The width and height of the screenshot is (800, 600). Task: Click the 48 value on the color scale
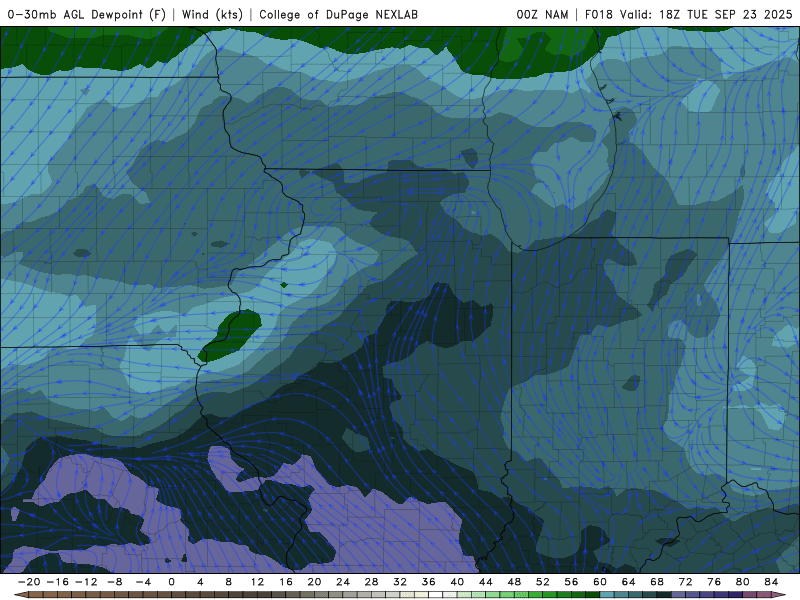[514, 582]
